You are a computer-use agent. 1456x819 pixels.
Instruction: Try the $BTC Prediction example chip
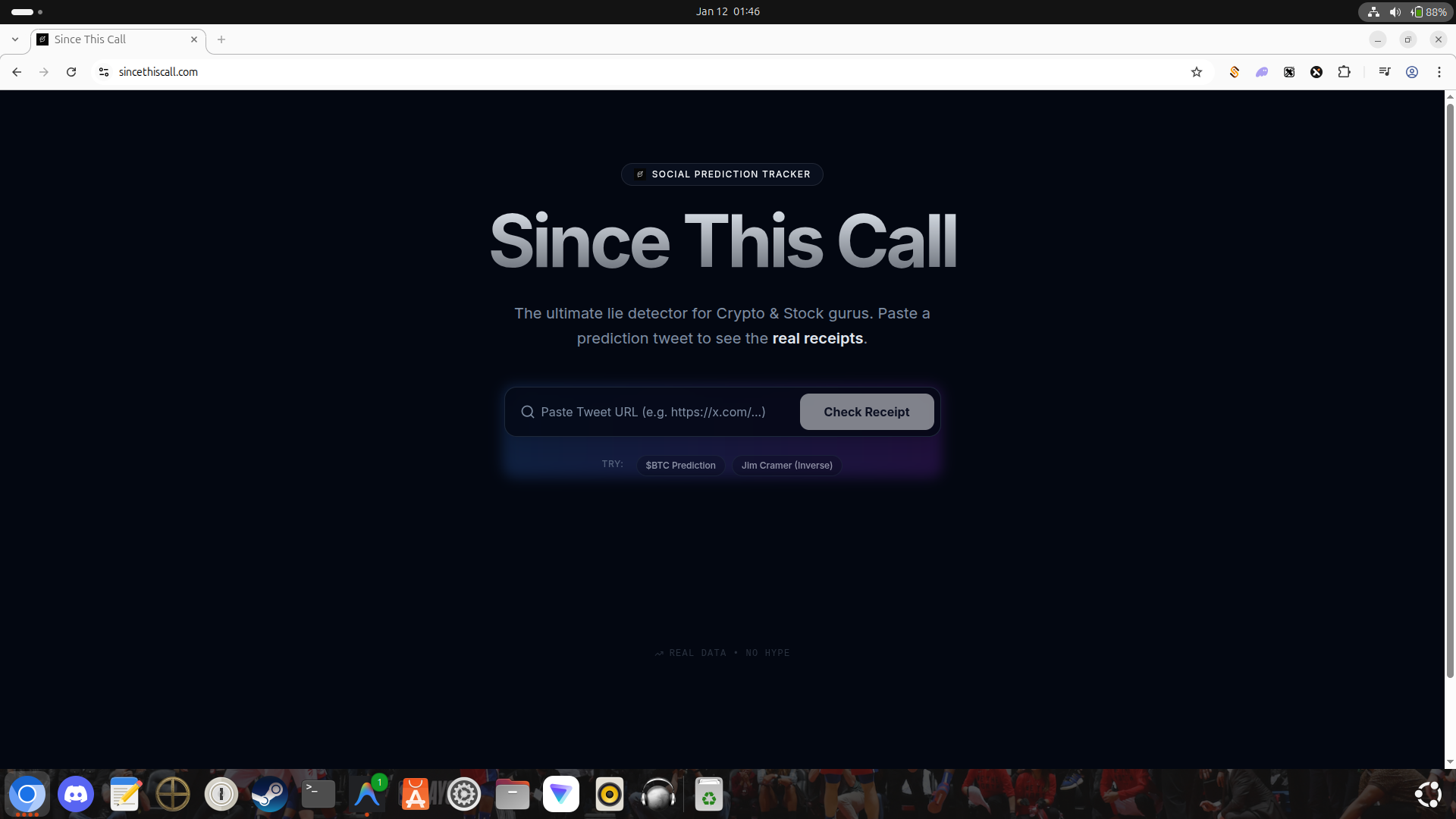[x=680, y=465]
